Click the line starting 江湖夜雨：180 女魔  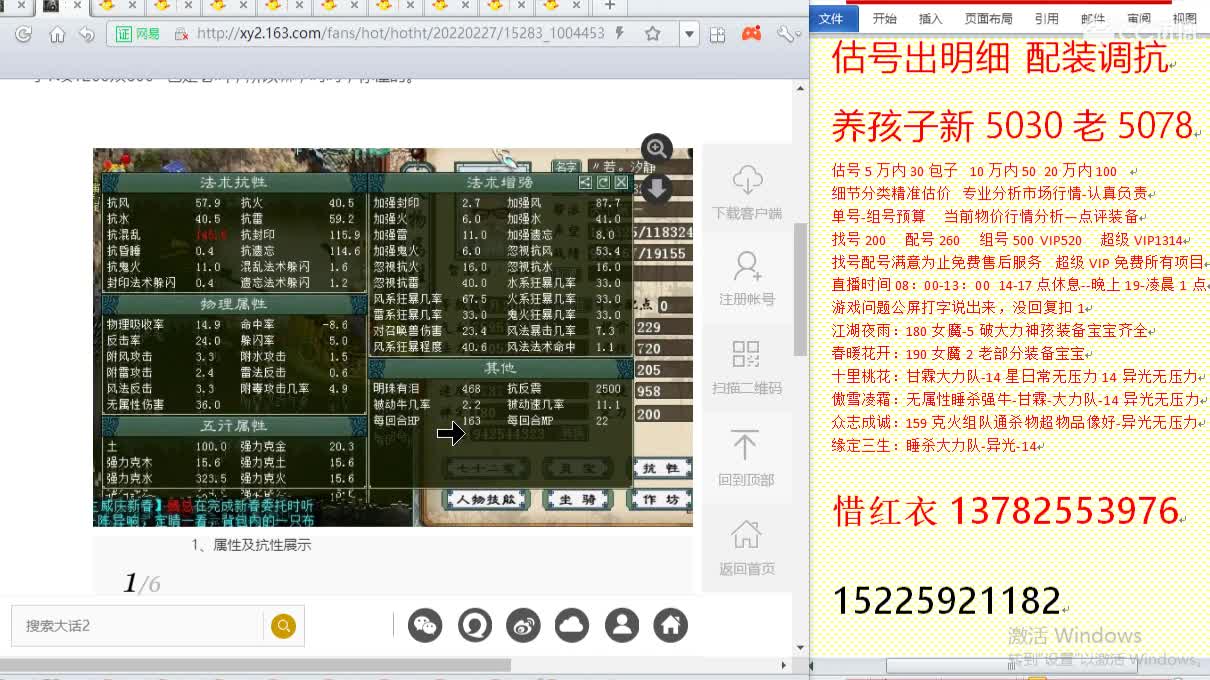[991, 331]
